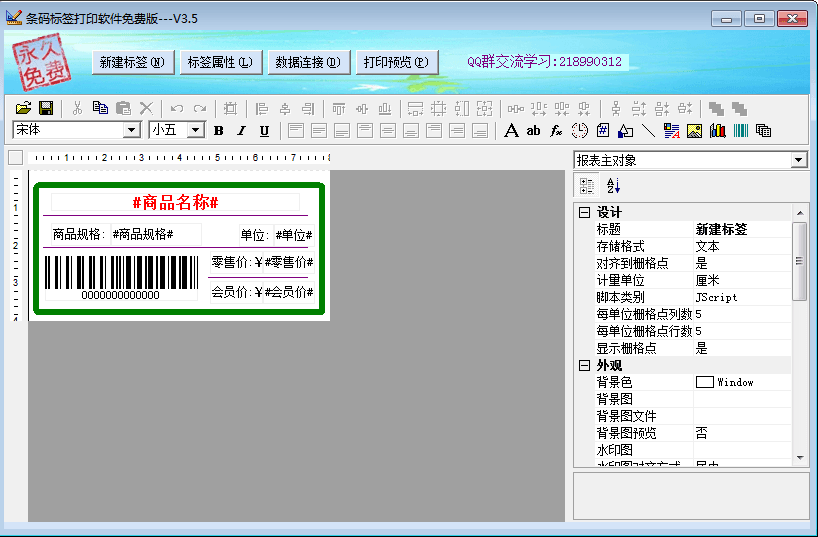Click the 新建标签 button

tap(134, 62)
